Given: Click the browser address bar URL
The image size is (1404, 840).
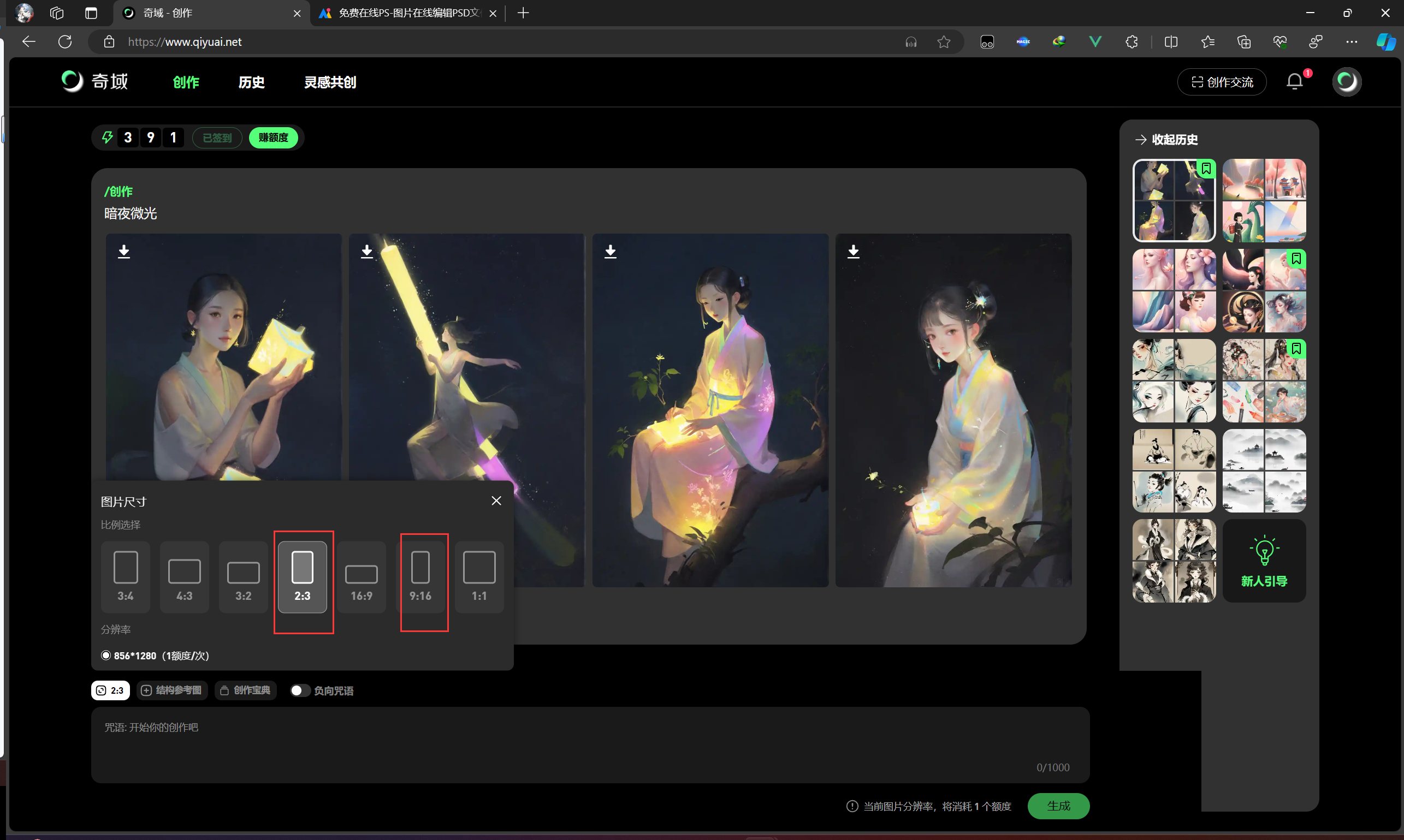Looking at the screenshot, I should pos(185,42).
